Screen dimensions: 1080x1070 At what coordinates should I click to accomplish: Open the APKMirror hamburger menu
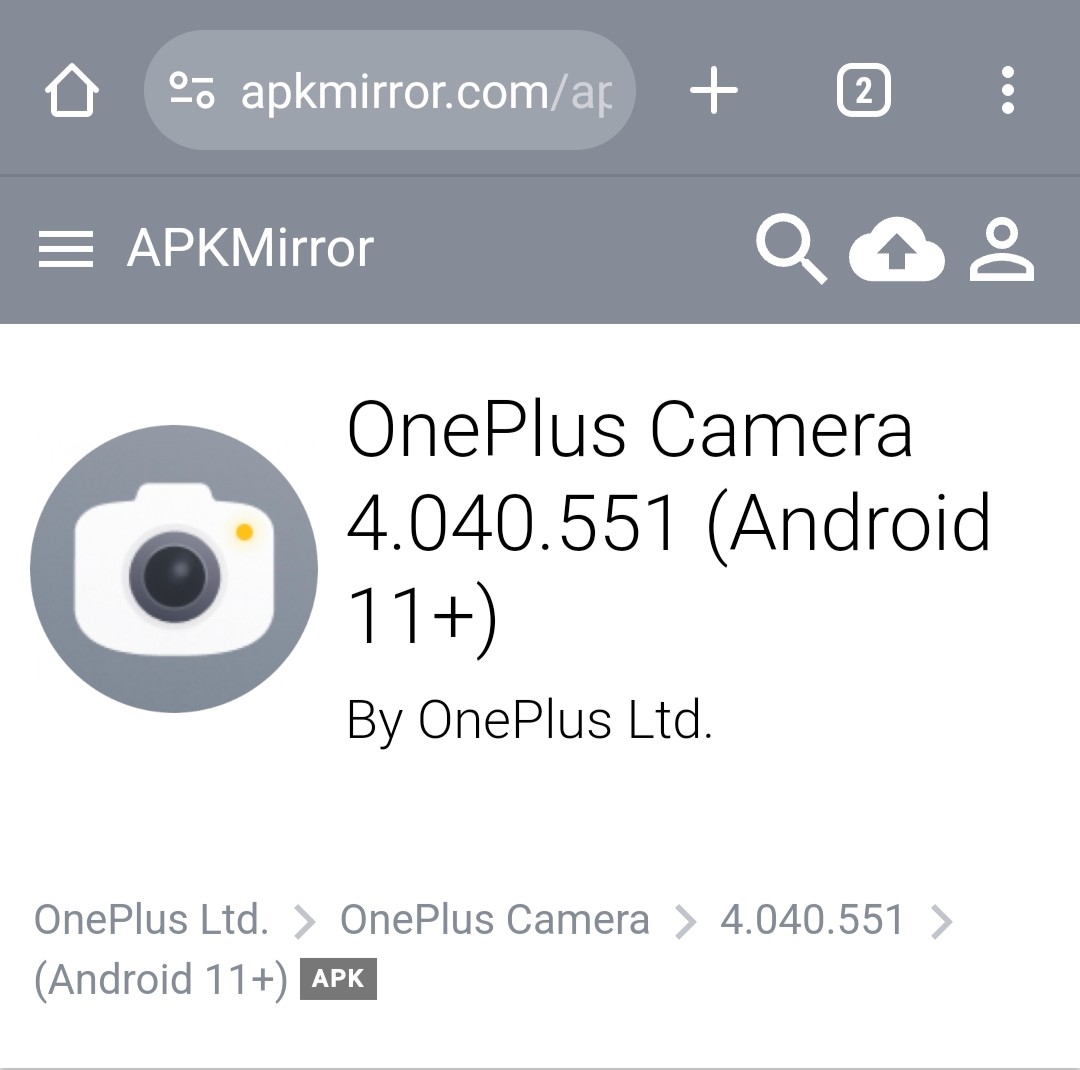tap(65, 249)
